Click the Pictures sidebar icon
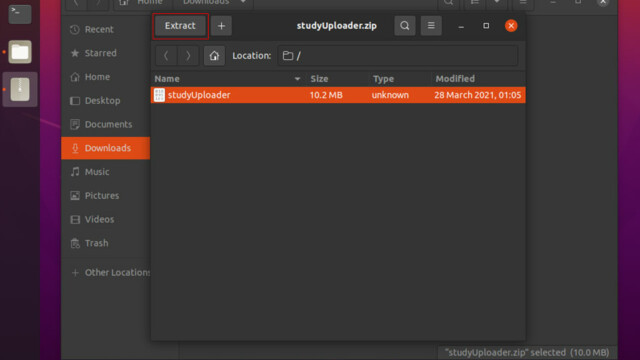 75,196
